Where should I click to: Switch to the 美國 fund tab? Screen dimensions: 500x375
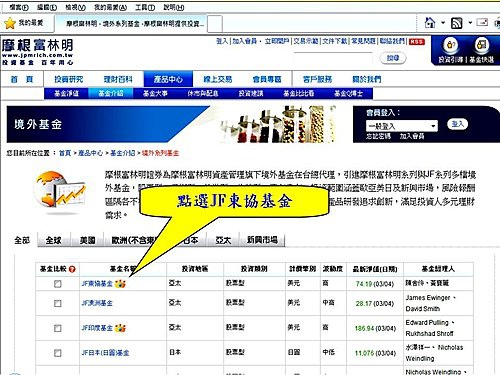click(x=87, y=240)
